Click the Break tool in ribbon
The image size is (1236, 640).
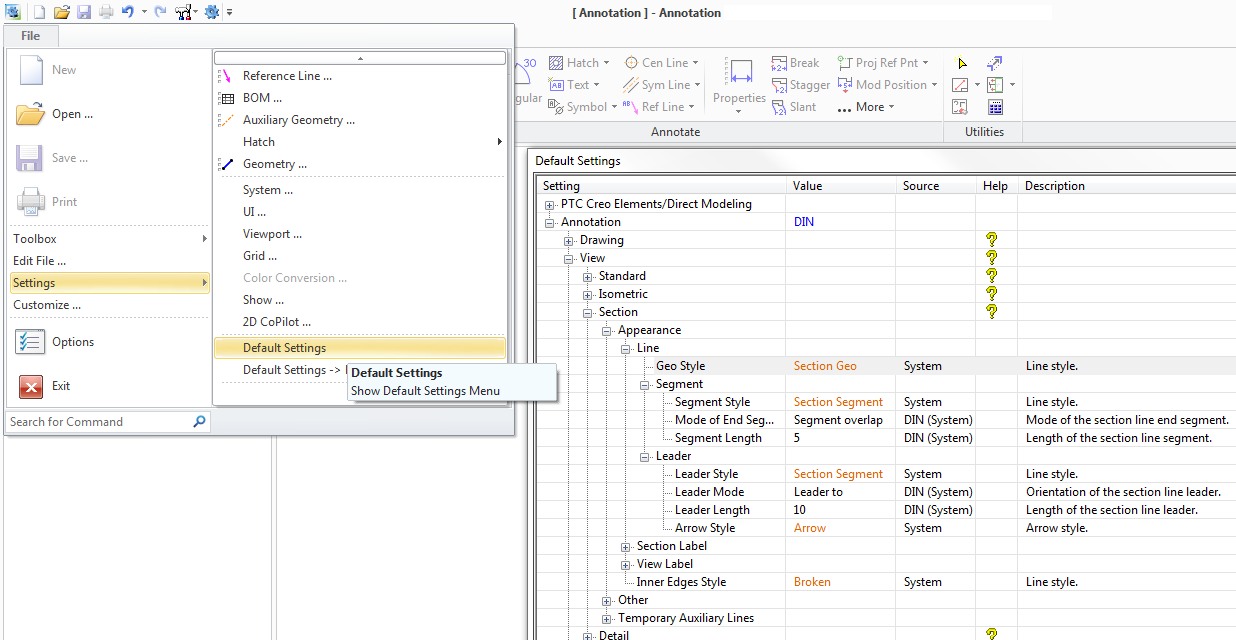[x=796, y=63]
